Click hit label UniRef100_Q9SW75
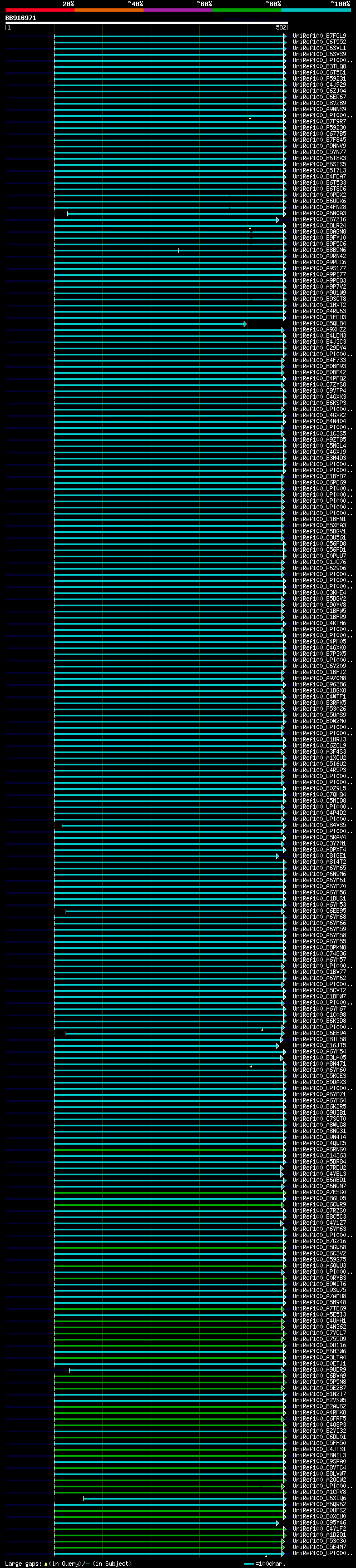 [x=319, y=1290]
